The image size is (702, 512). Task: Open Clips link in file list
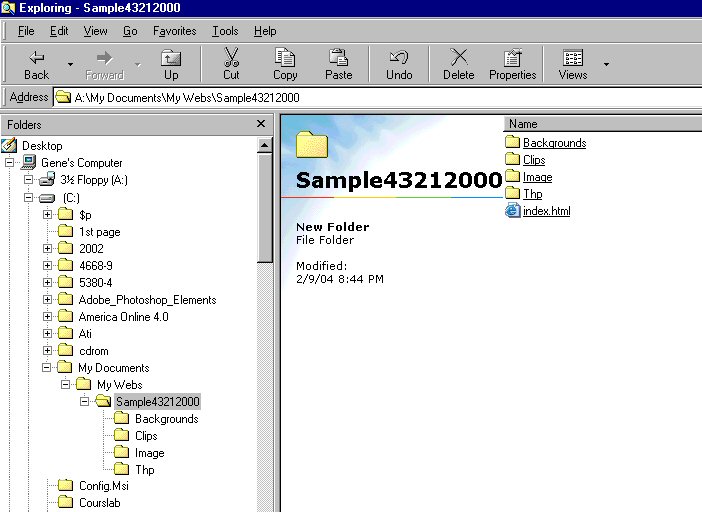[x=534, y=160]
